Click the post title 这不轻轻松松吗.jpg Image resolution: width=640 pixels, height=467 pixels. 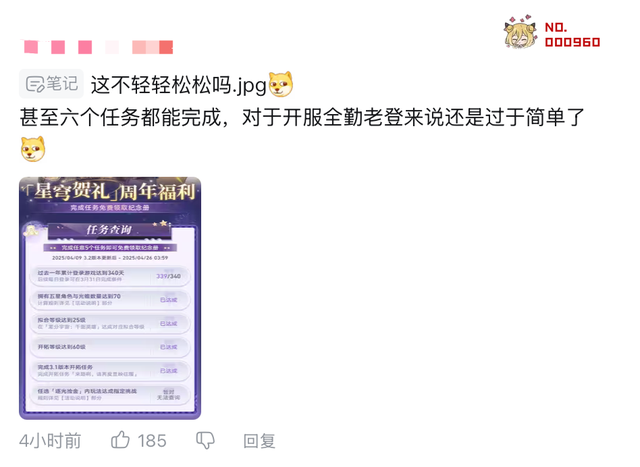pyautogui.click(x=178, y=85)
